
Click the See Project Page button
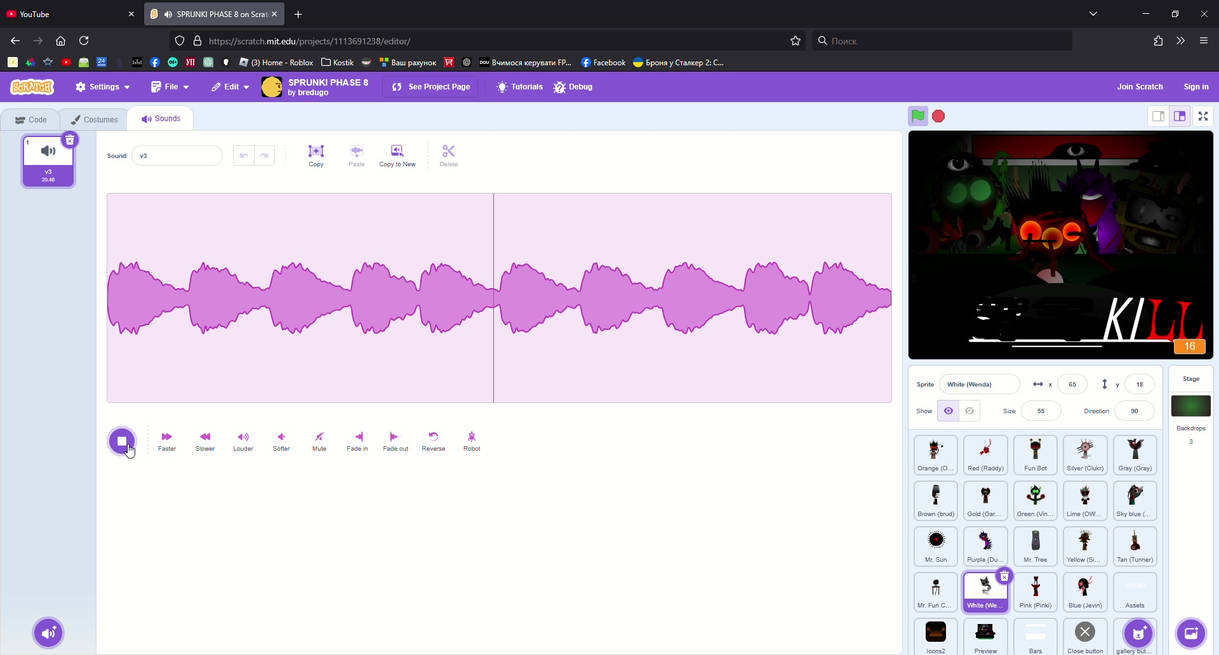(431, 87)
